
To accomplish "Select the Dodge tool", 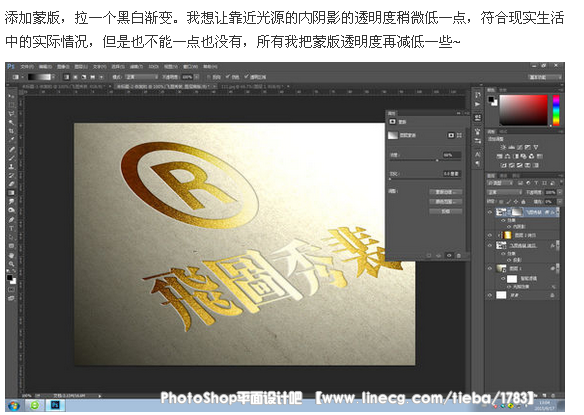I will 11,210.
